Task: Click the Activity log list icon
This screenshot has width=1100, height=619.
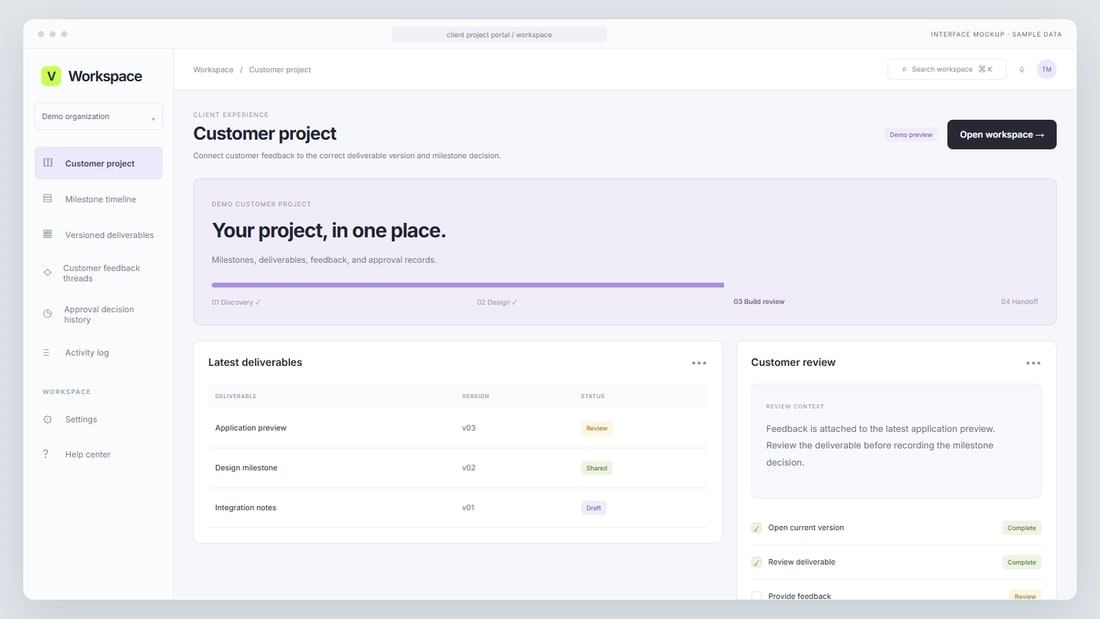Action: 46,352
